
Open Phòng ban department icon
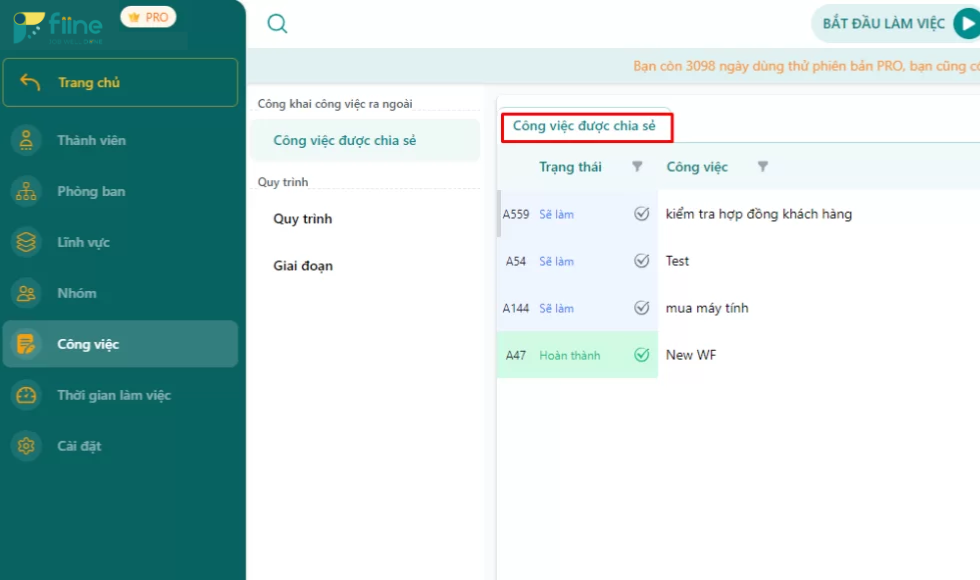point(26,192)
